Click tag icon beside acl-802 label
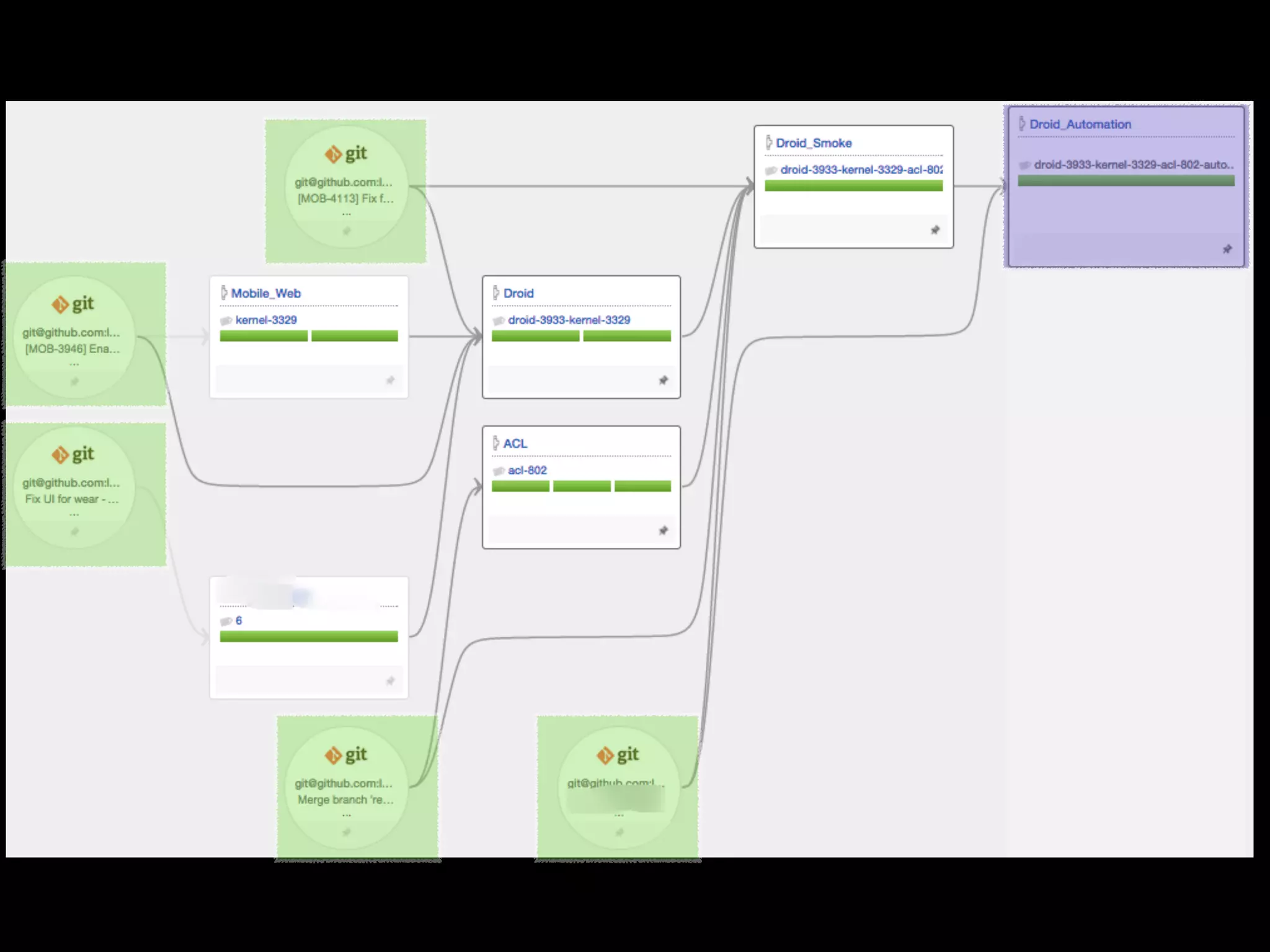 tap(499, 471)
